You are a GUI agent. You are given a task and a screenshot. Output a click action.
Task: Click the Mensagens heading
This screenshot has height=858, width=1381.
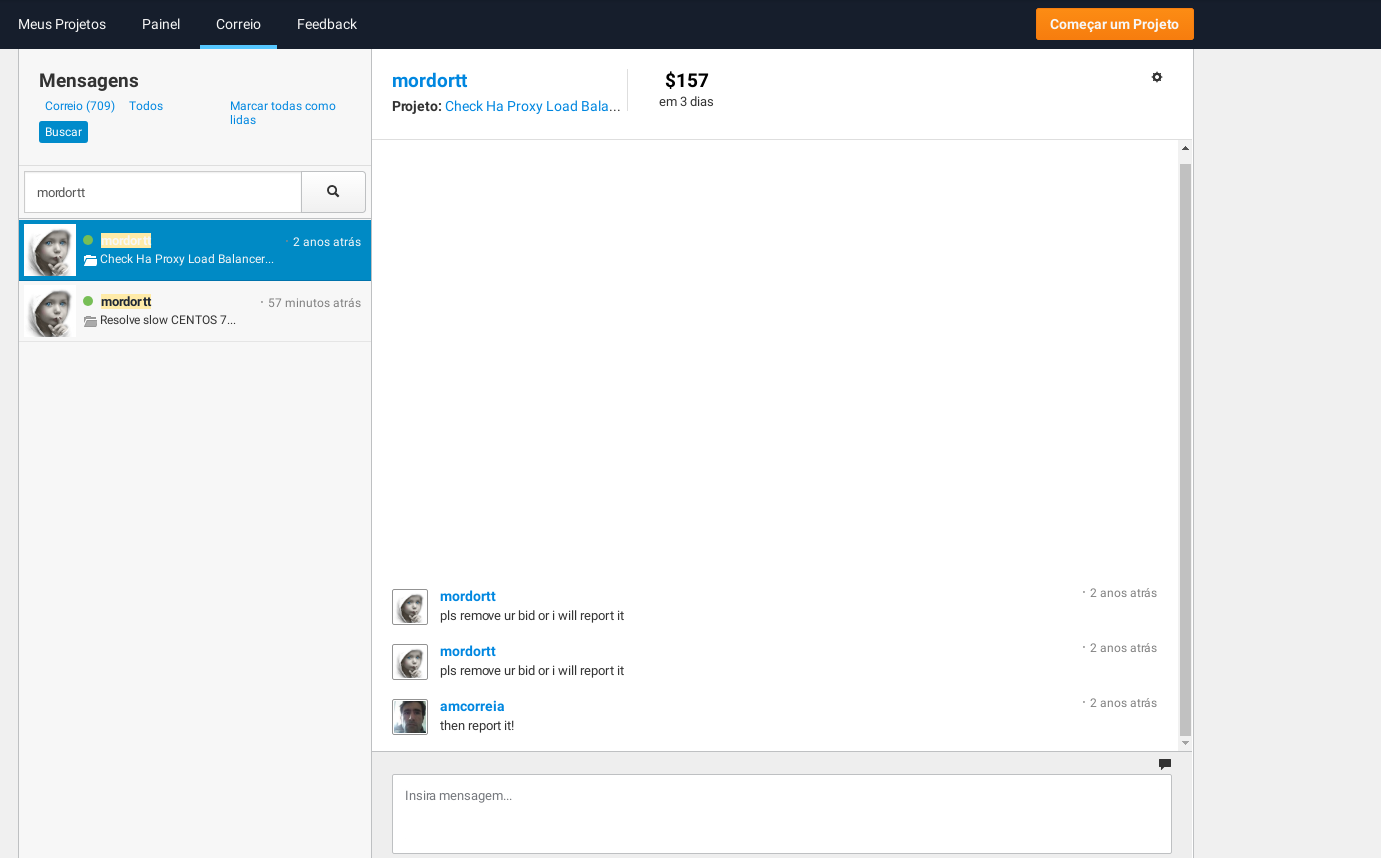[x=89, y=81]
